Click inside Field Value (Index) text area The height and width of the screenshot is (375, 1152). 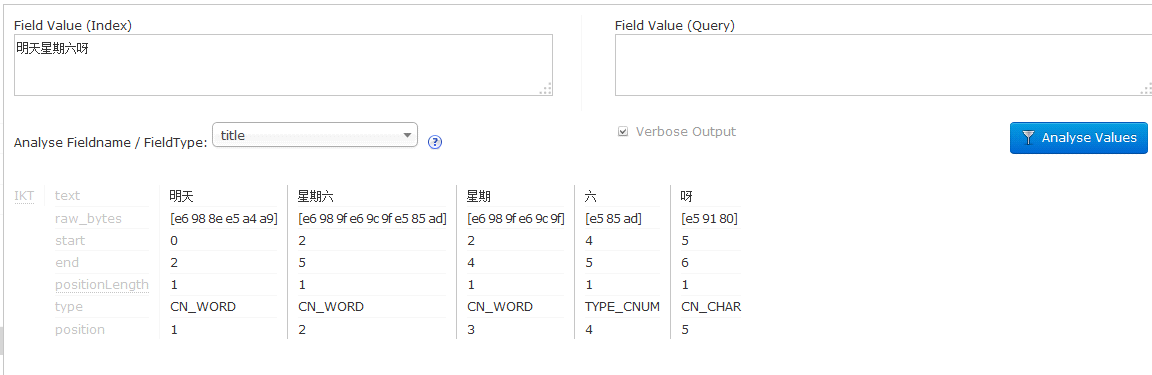(x=284, y=65)
